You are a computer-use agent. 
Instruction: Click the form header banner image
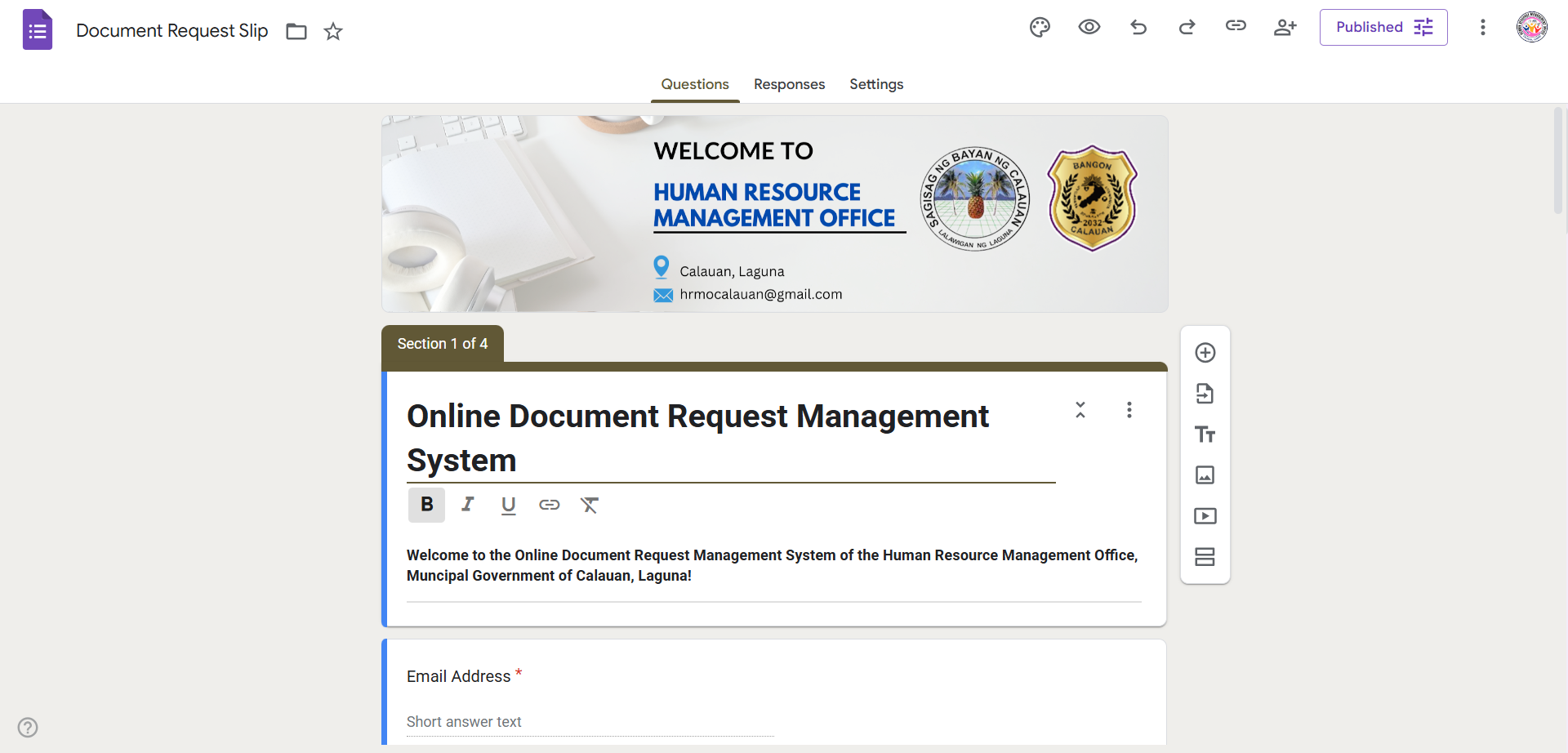(774, 214)
